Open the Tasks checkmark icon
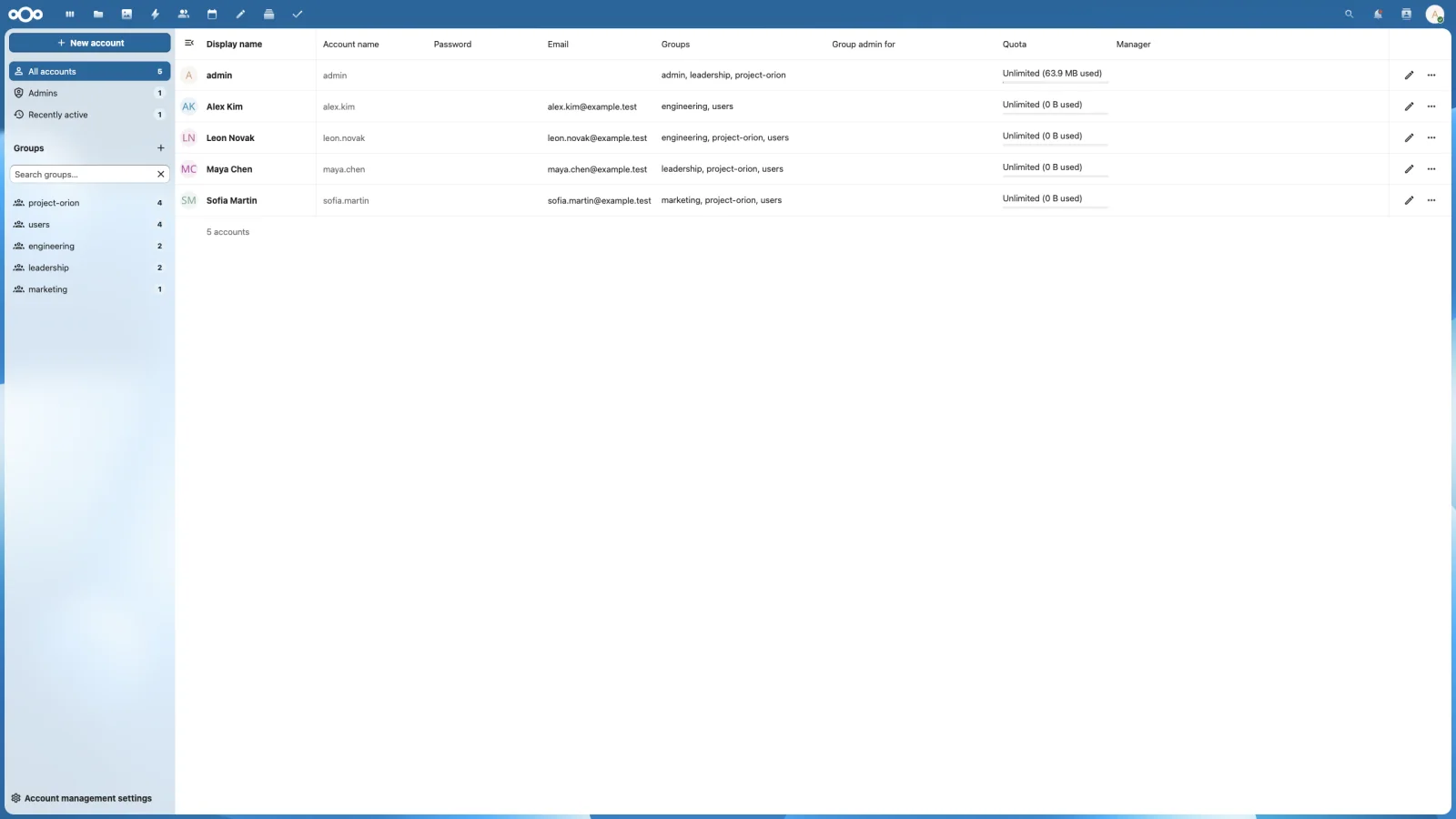The height and width of the screenshot is (819, 1456). pyautogui.click(x=298, y=14)
